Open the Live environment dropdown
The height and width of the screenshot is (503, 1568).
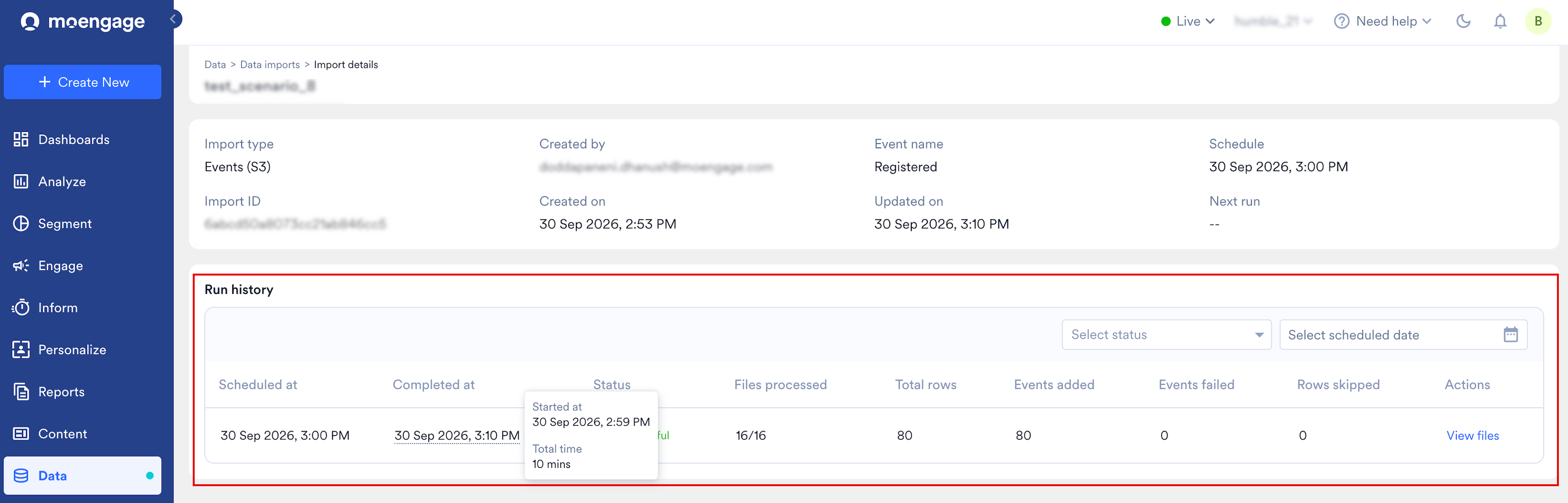tap(1188, 21)
